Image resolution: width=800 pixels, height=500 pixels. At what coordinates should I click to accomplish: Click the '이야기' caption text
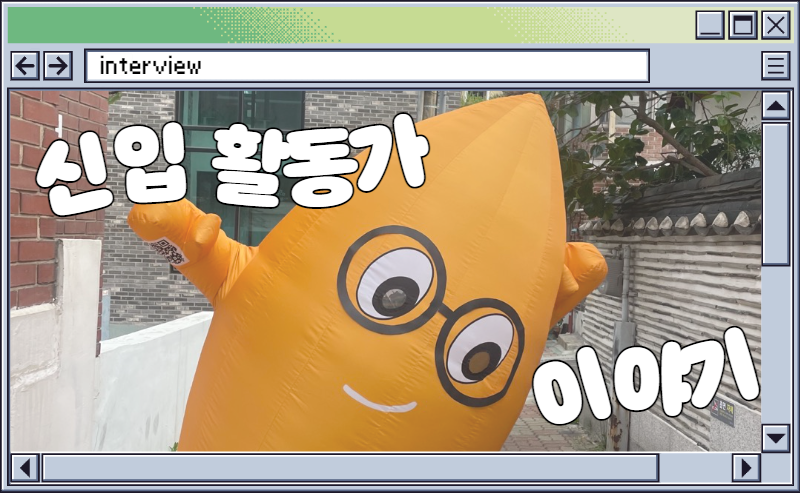point(645,375)
